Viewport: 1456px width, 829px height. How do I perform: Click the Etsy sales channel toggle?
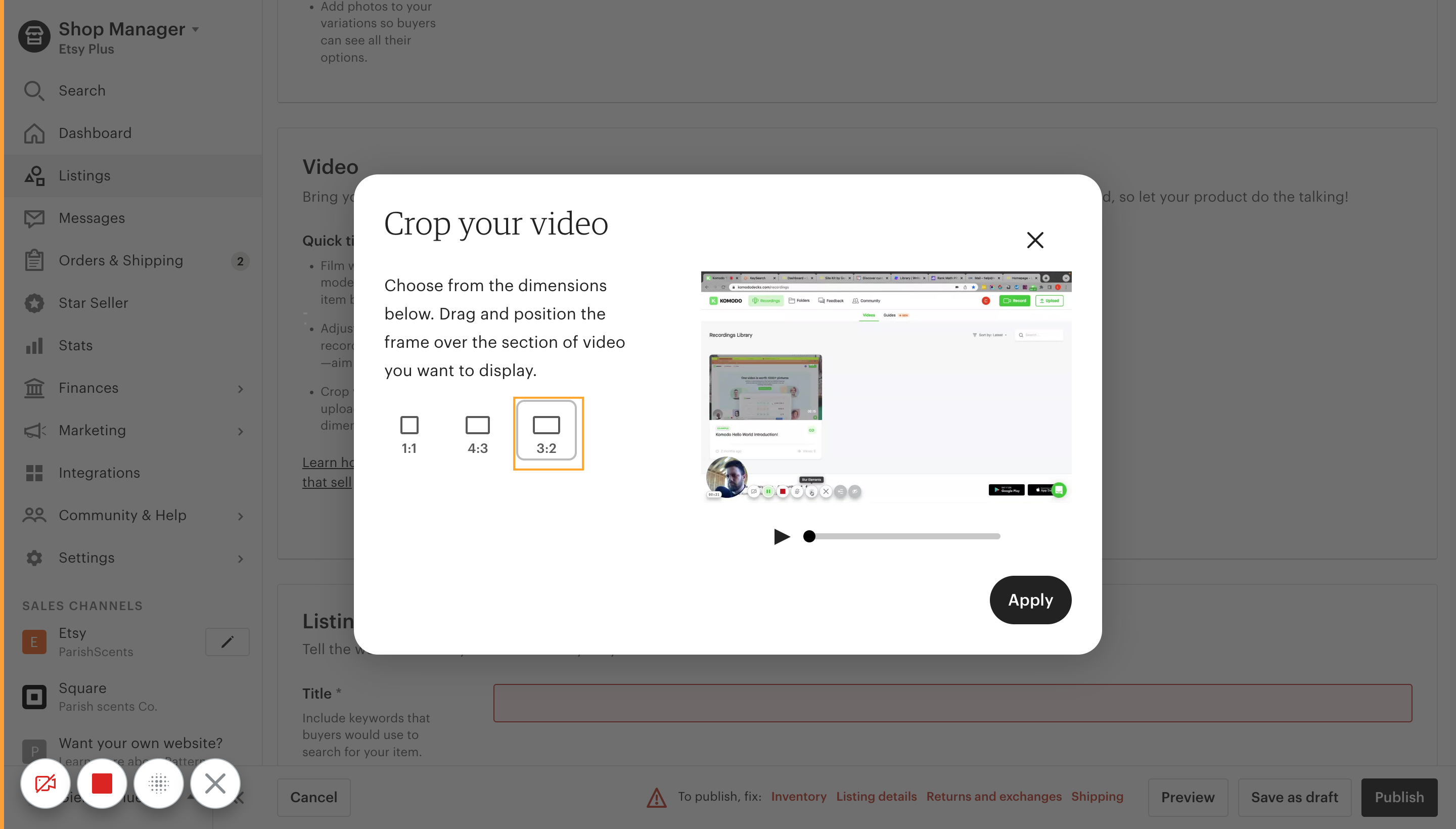[x=227, y=641]
